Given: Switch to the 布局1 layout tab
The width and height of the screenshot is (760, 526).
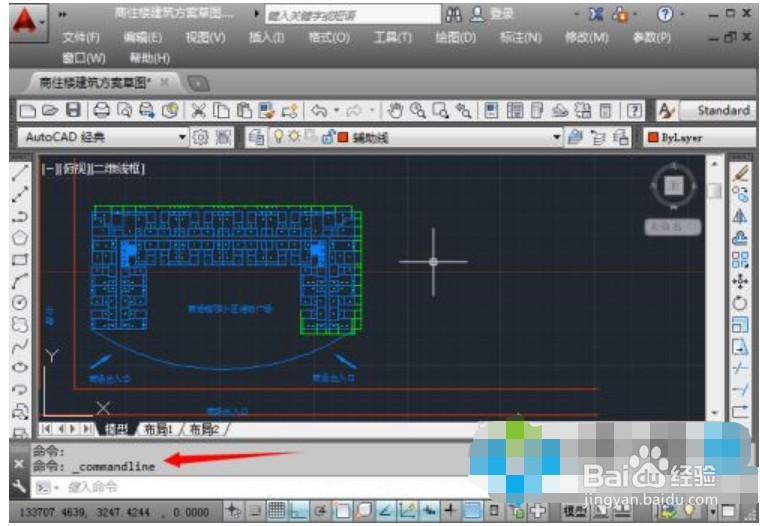Looking at the screenshot, I should pos(158,429).
